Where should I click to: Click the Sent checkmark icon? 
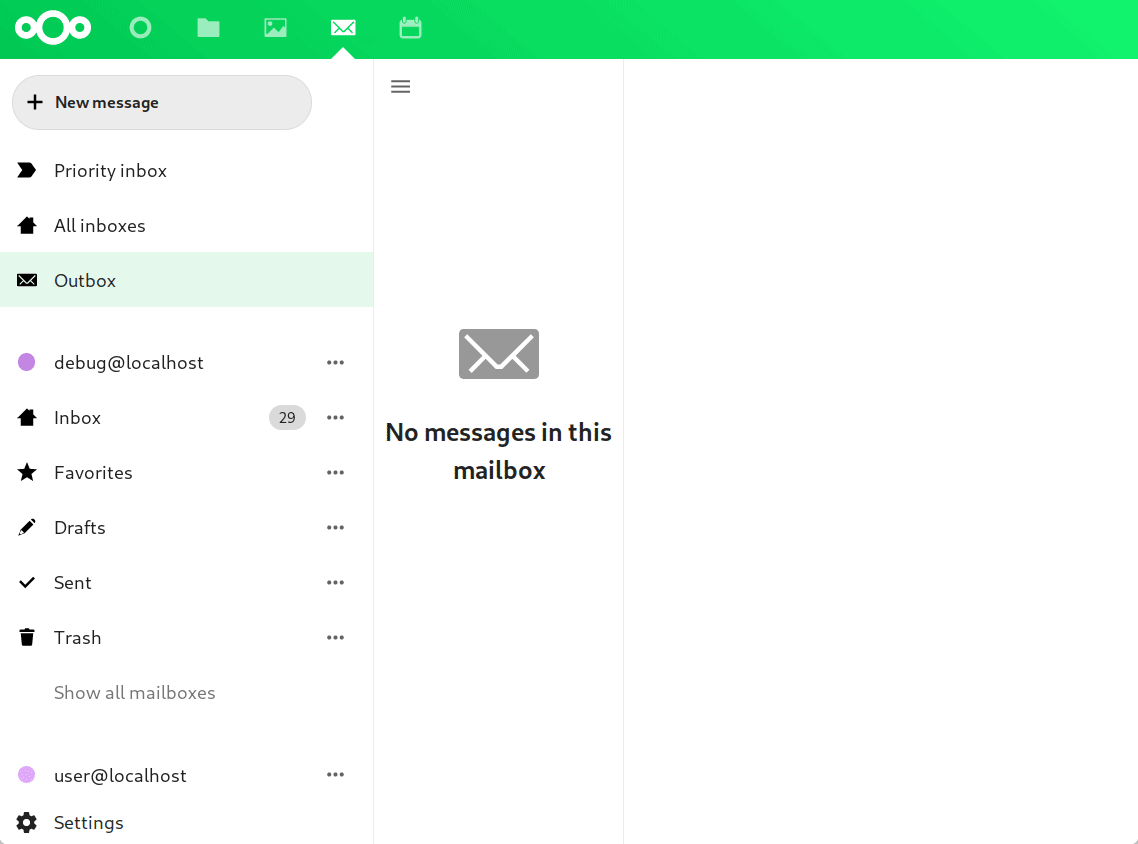click(27, 583)
